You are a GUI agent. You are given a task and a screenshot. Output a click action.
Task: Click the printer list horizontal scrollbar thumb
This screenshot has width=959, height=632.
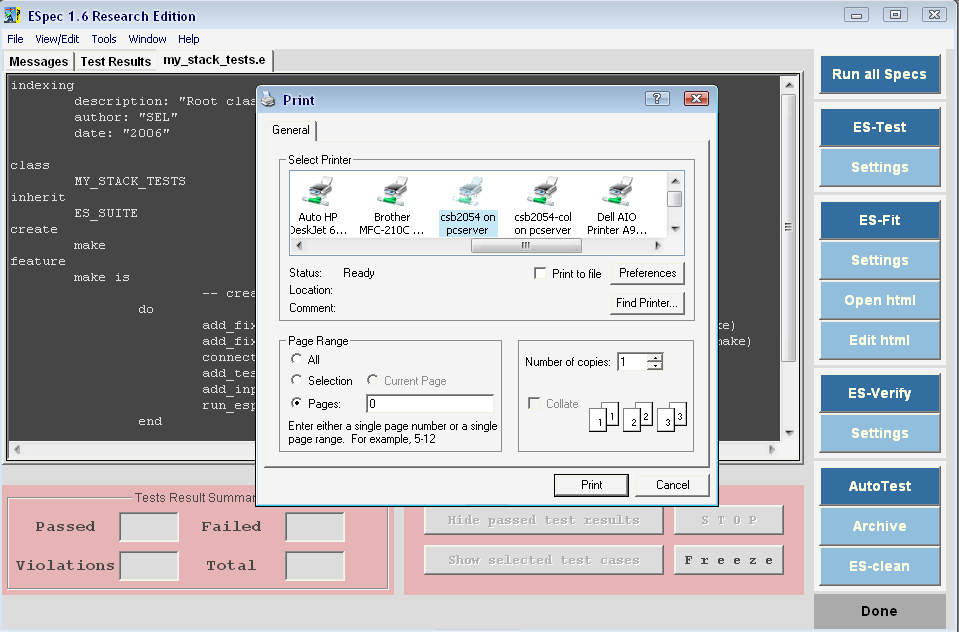point(526,245)
